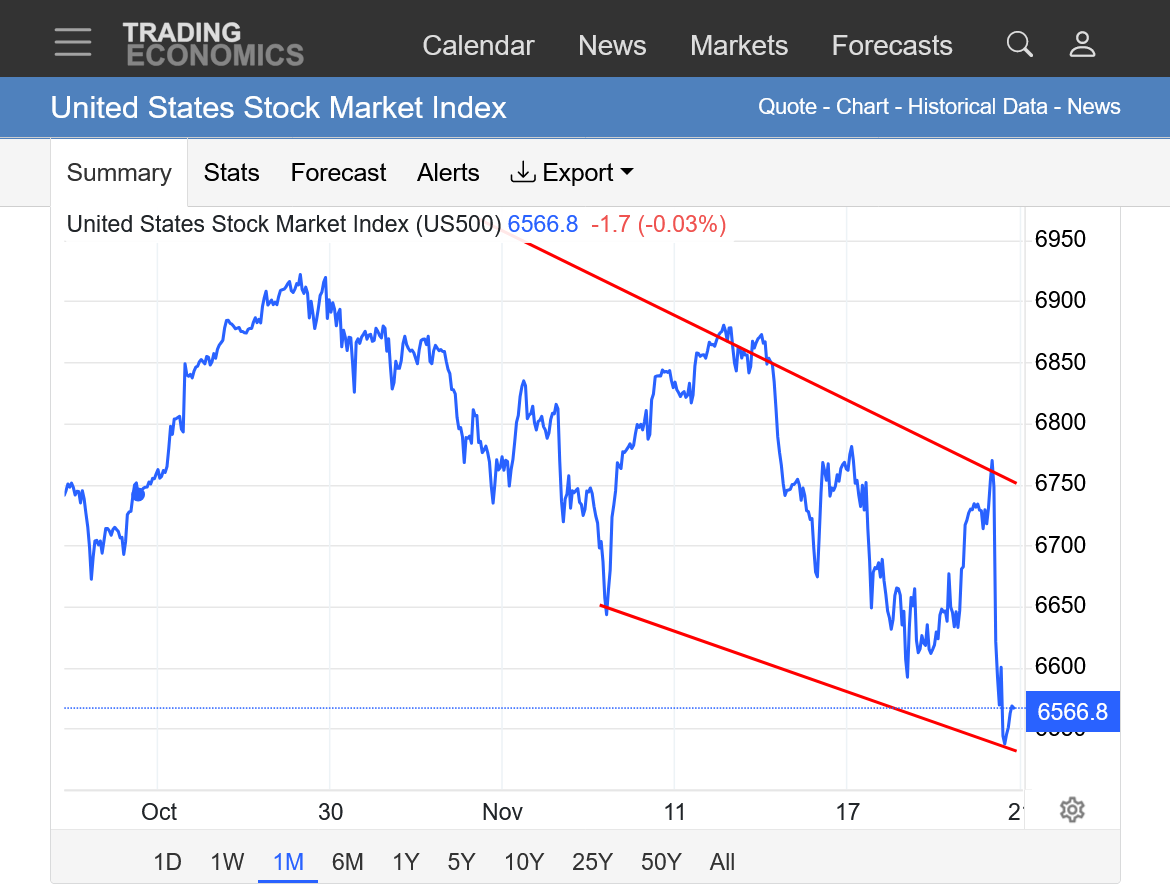
Task: Click the Trading Economics logo
Action: tap(213, 45)
